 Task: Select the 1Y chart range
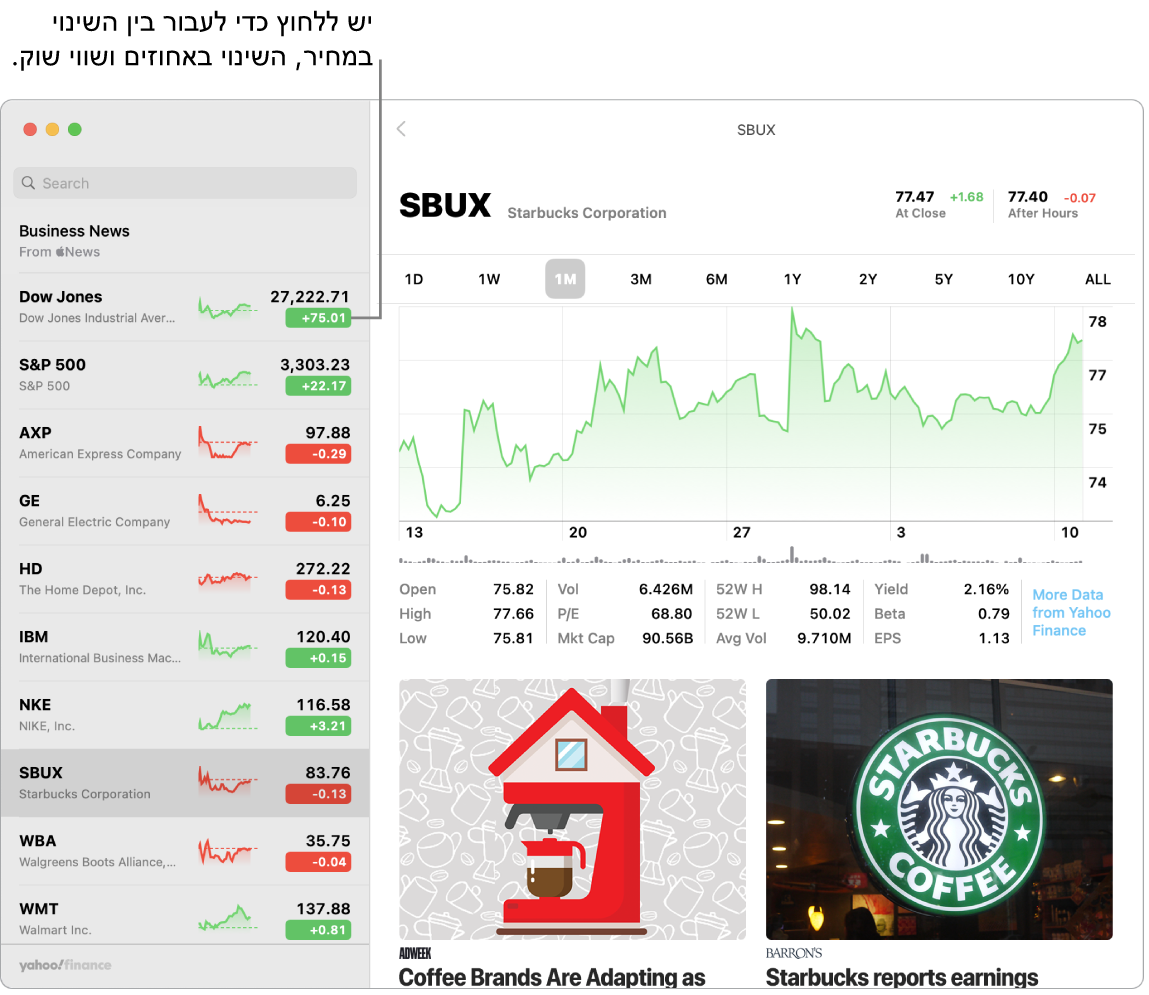coord(793,280)
